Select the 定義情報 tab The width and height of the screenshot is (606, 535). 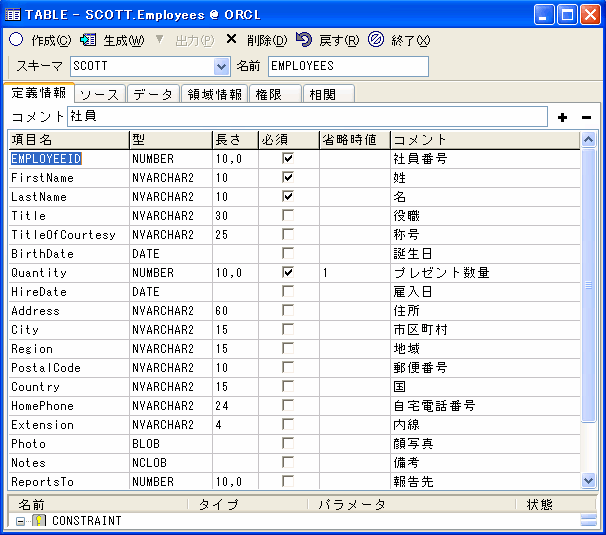[39, 93]
